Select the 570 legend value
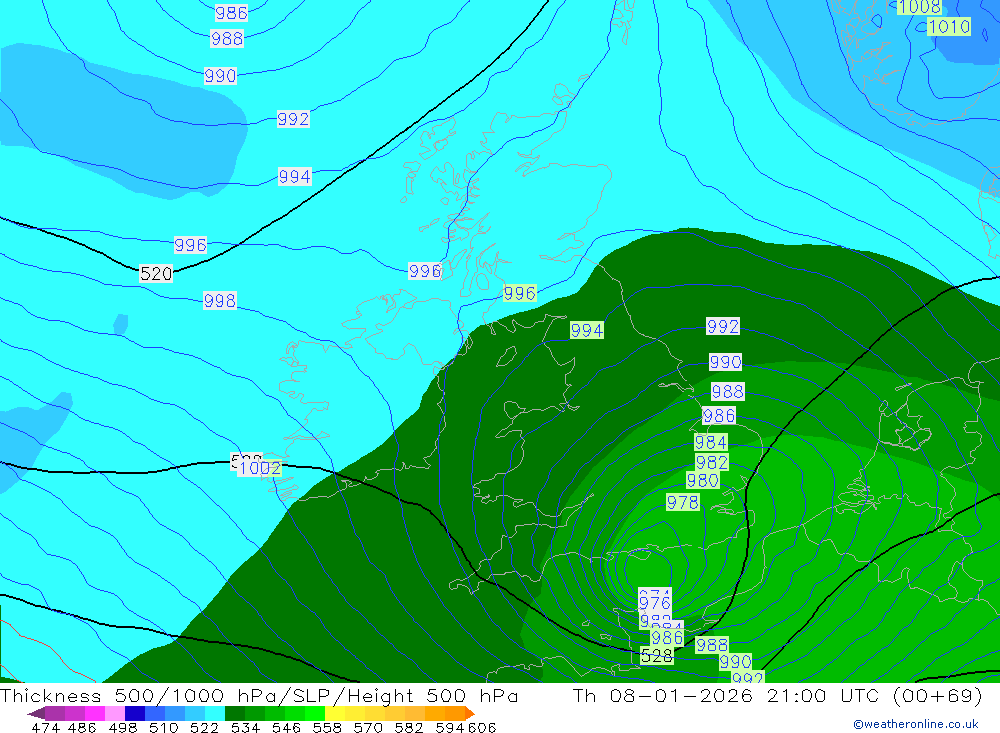Screen dimensions: 1000x733 coord(368,728)
